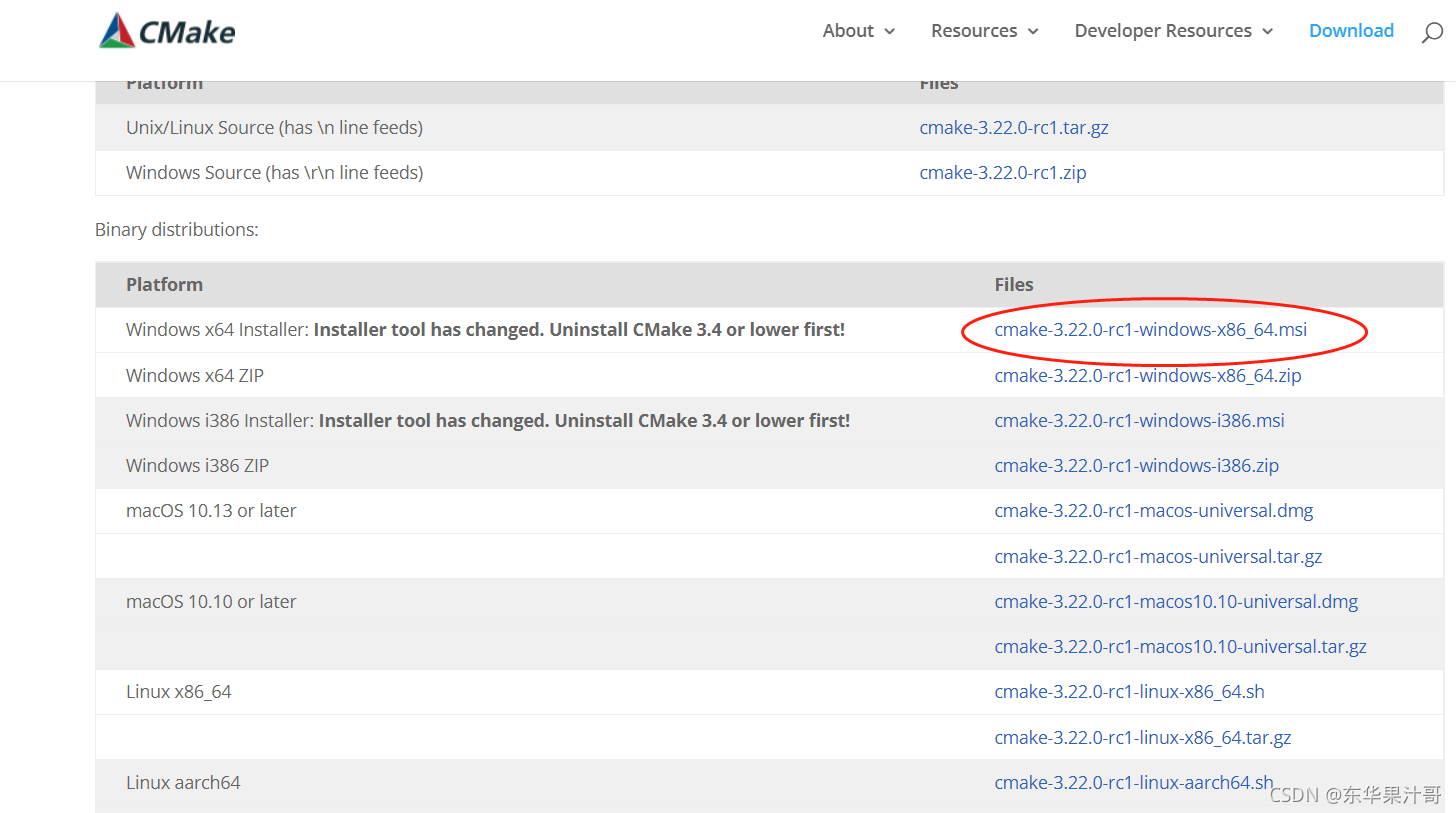
Task: Download cmake-3.22.0-rc1-linux-x86_64.sh
Action: (x=1129, y=692)
